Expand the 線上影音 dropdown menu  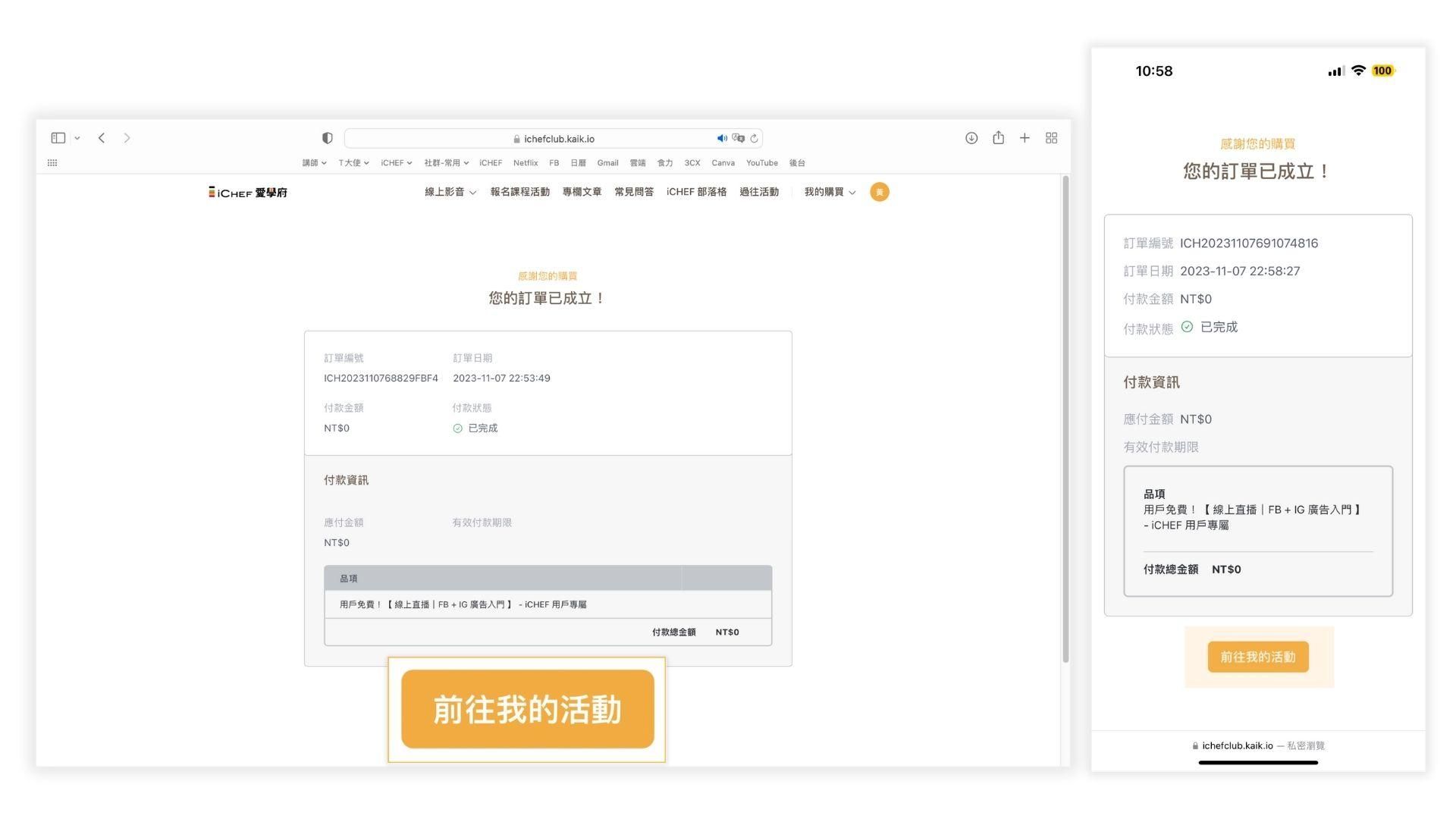(450, 193)
